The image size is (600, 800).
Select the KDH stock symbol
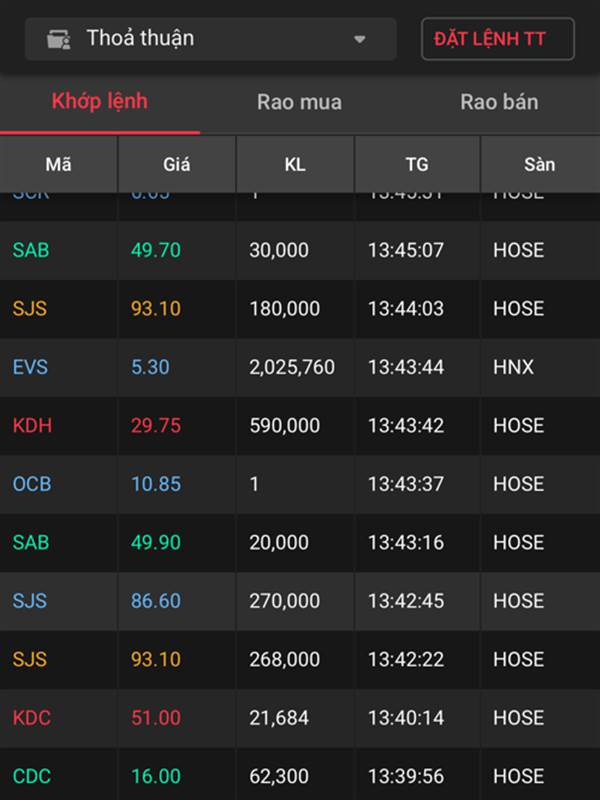(x=32, y=425)
